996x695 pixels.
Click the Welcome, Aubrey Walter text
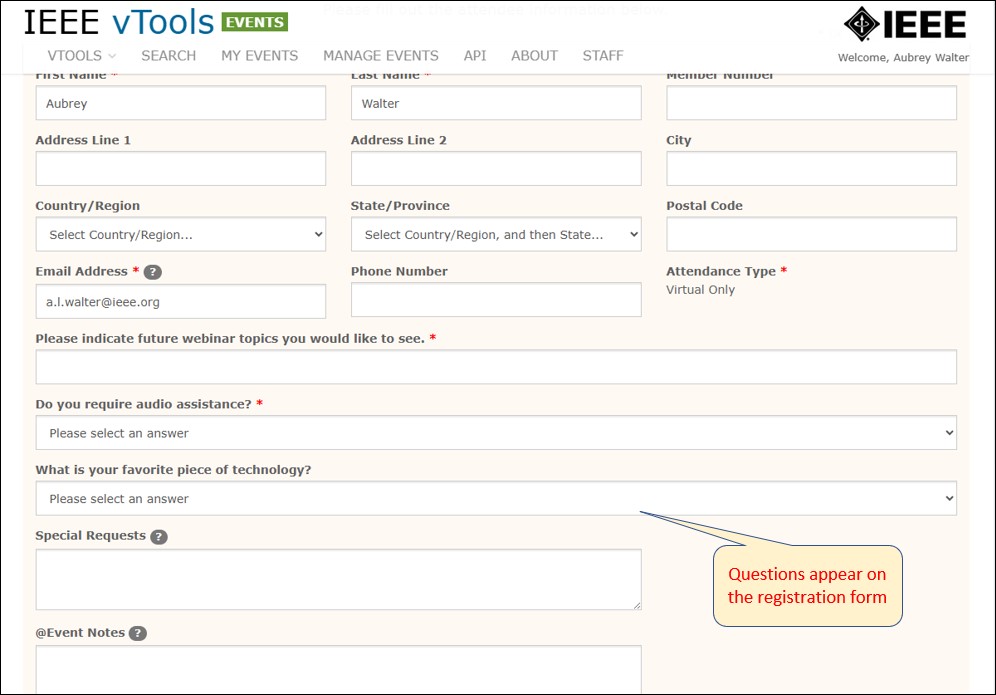pyautogui.click(x=903, y=57)
